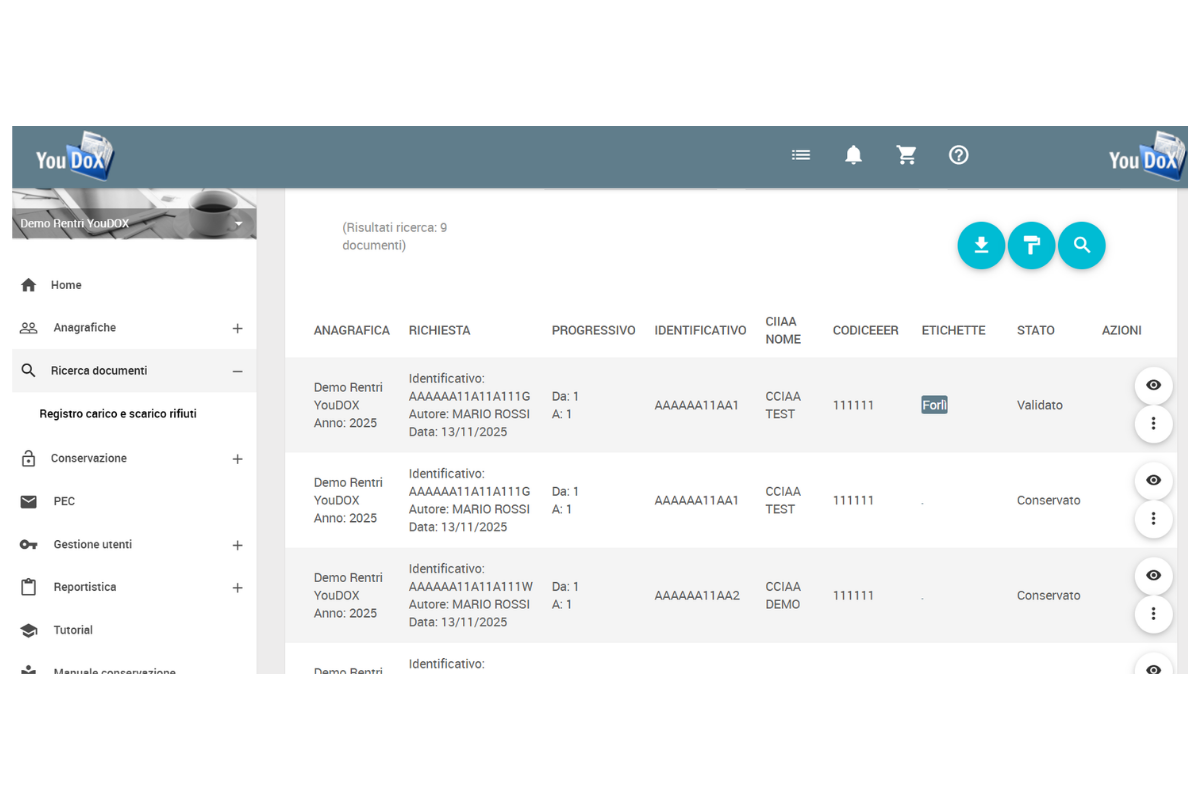Open Registro carico e scarico rifiuti
The height and width of the screenshot is (800, 1200).
(x=118, y=414)
